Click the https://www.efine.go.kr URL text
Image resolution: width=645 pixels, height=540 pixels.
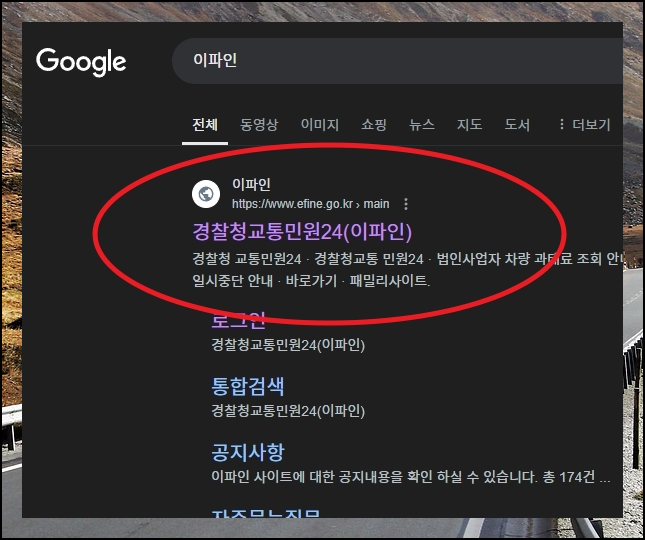pyautogui.click(x=311, y=204)
